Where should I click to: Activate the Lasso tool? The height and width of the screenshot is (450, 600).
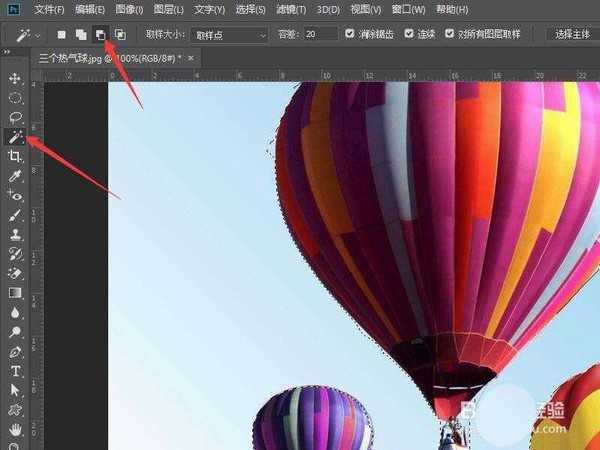16,117
